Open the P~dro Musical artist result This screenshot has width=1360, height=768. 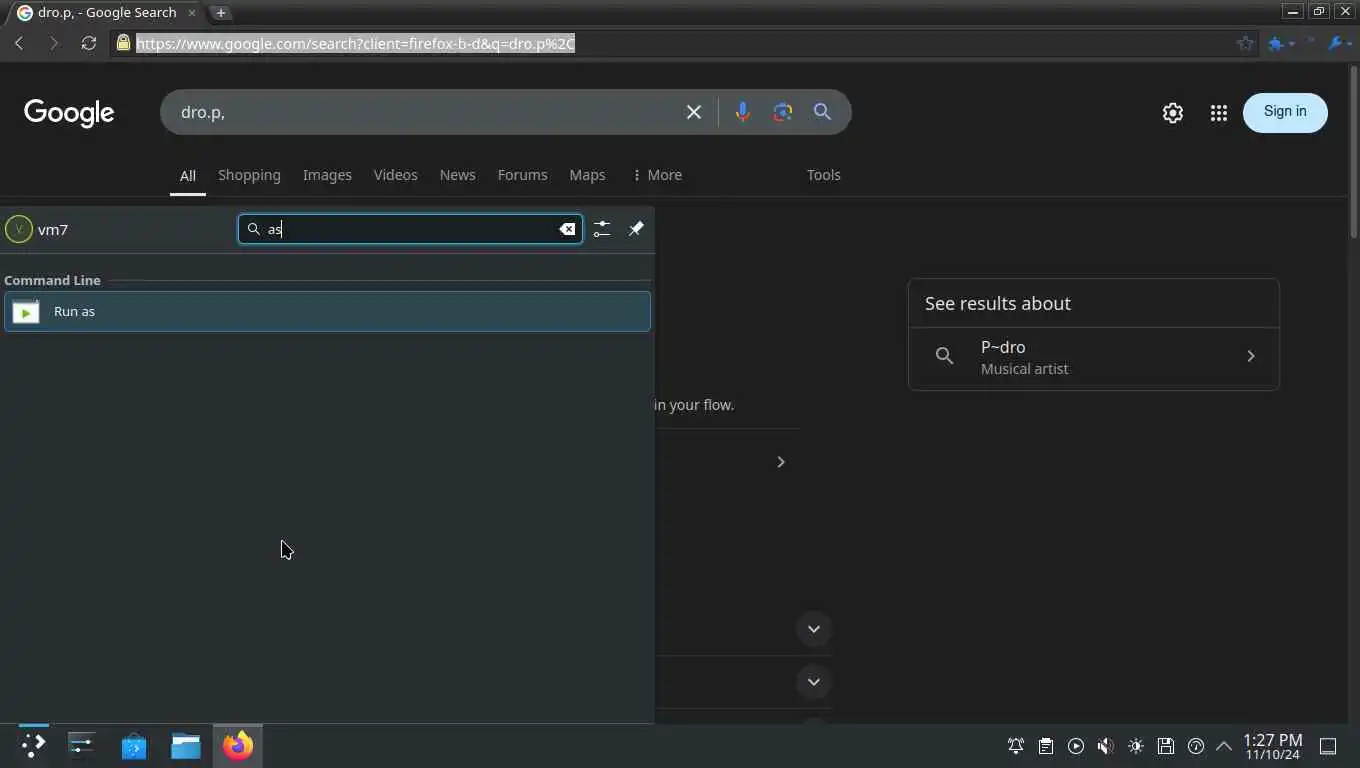point(1093,357)
